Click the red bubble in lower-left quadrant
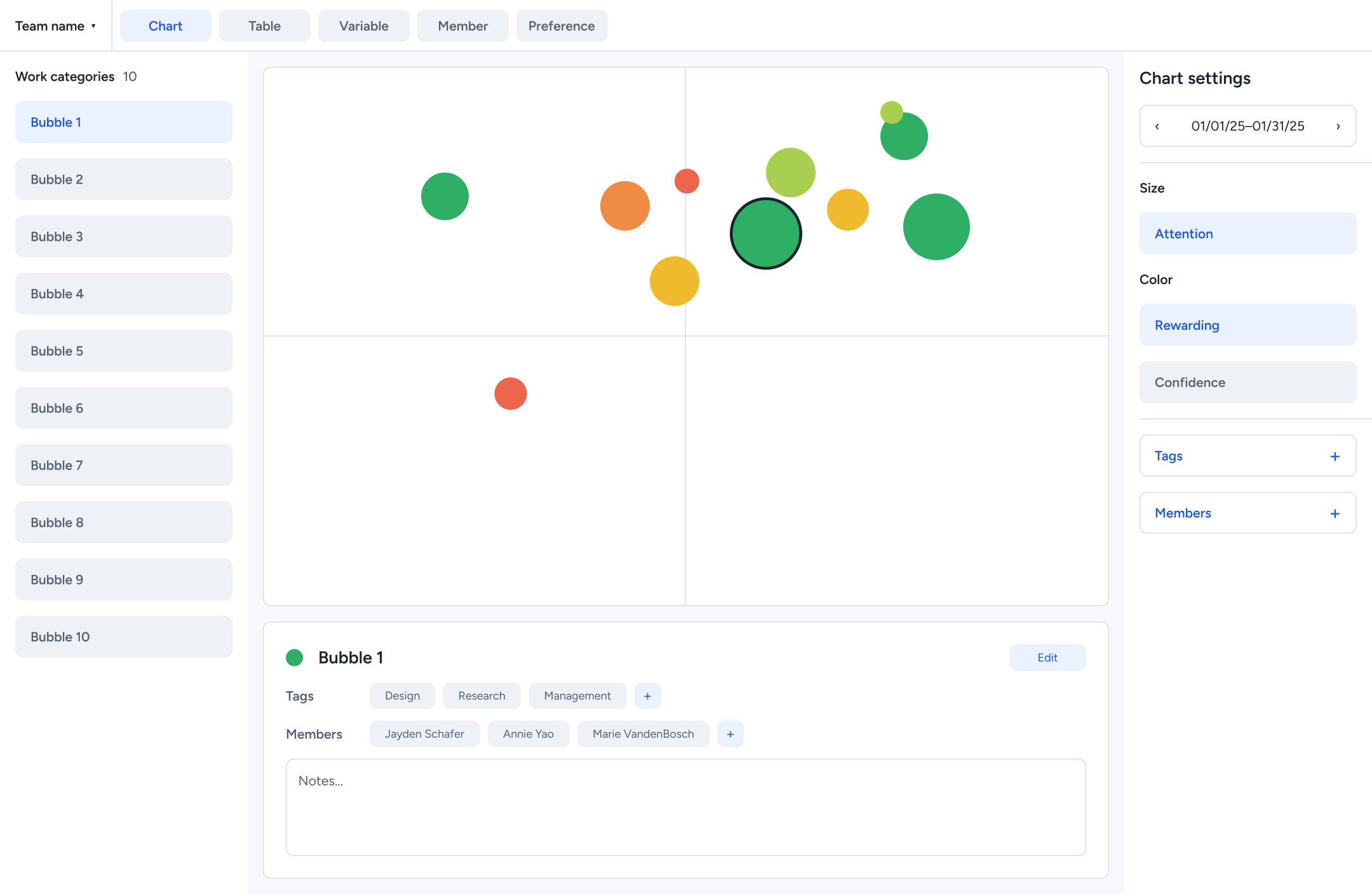1372x894 pixels. pyautogui.click(x=510, y=393)
